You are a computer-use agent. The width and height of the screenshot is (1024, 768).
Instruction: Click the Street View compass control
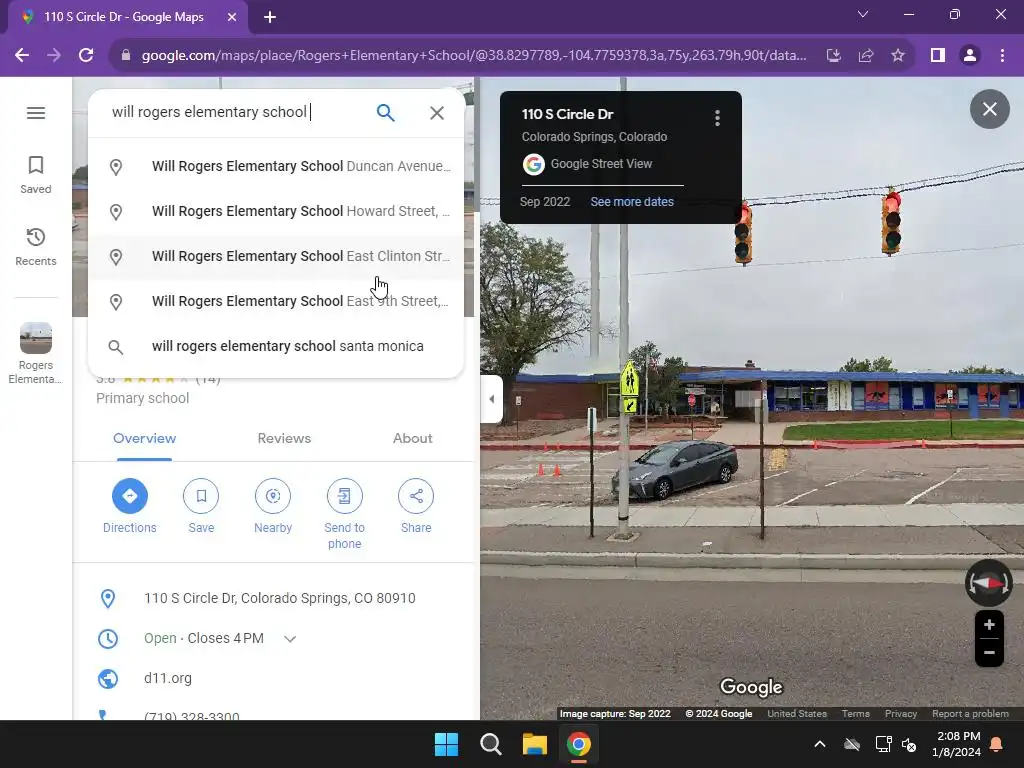point(989,583)
